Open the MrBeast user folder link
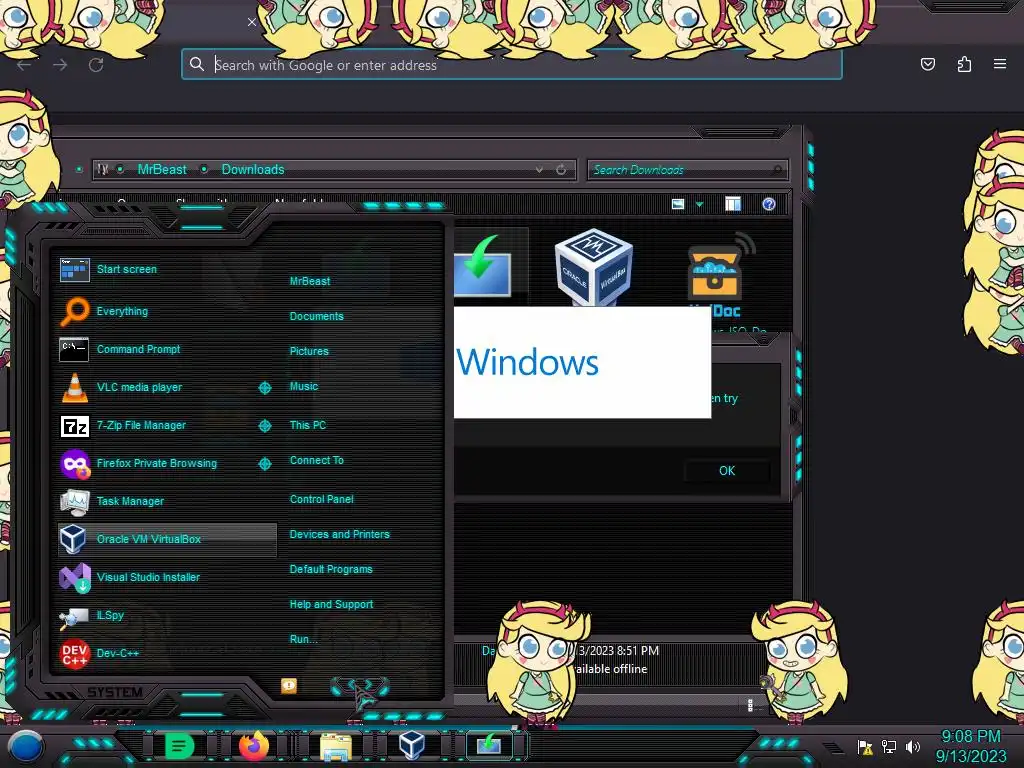The image size is (1024, 768). click(310, 281)
